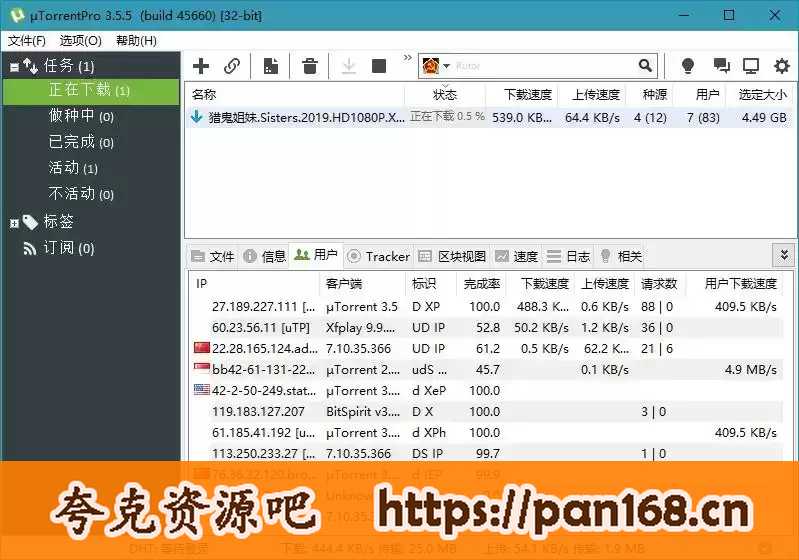
Task: Remove torrent with trash icon
Action: [x=310, y=66]
